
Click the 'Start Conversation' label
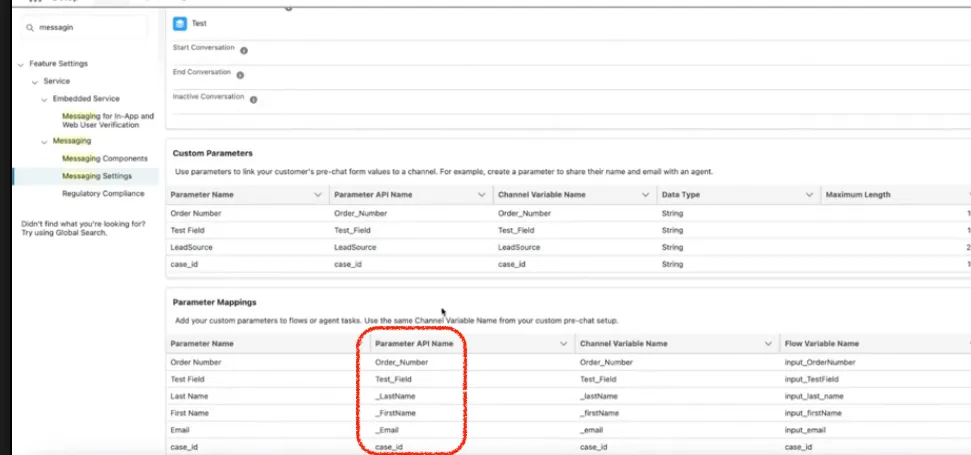tap(204, 48)
